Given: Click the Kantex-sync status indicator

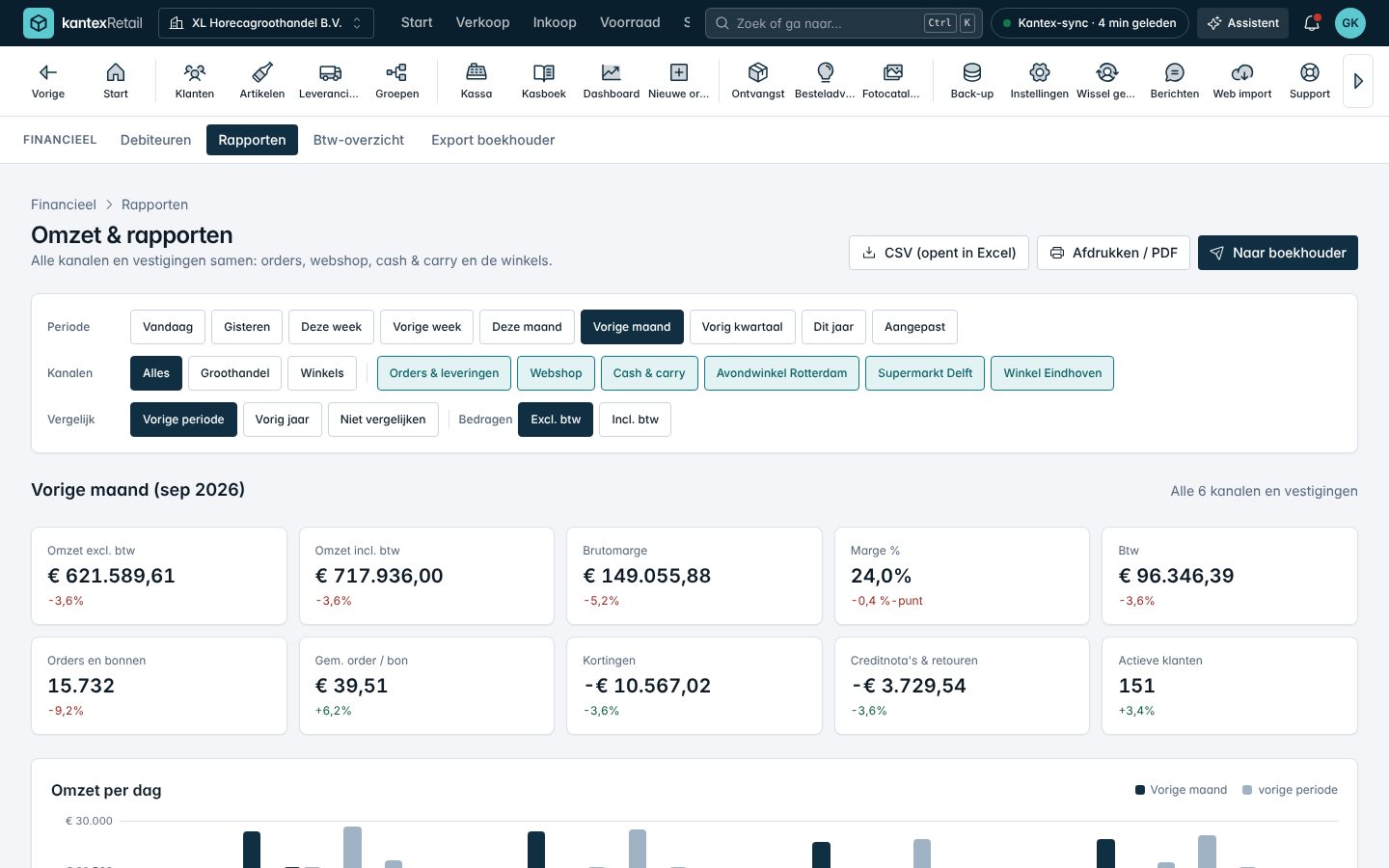Looking at the screenshot, I should point(1090,23).
